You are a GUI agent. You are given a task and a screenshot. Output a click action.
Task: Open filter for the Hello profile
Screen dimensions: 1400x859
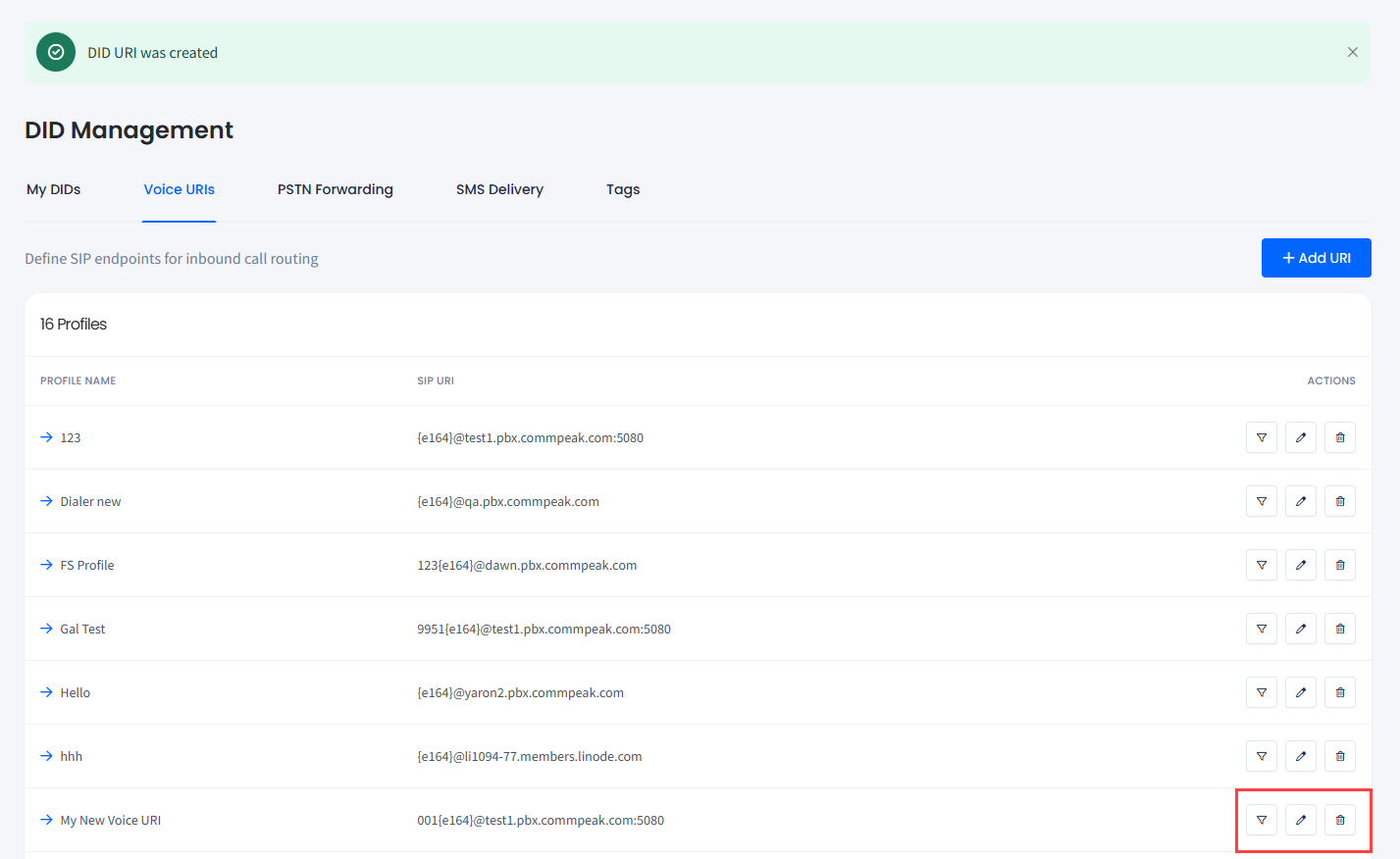tap(1262, 692)
